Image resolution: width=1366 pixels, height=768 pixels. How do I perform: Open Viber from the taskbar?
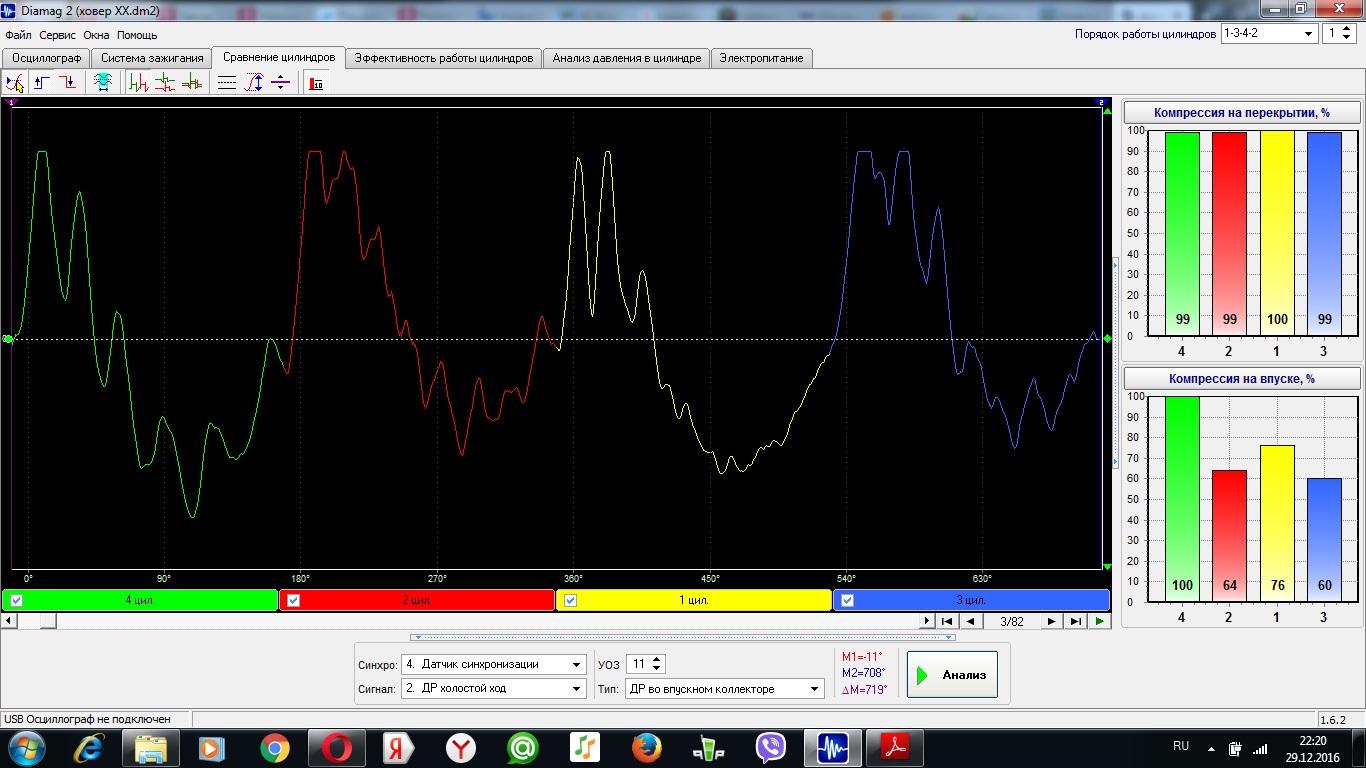click(x=771, y=747)
